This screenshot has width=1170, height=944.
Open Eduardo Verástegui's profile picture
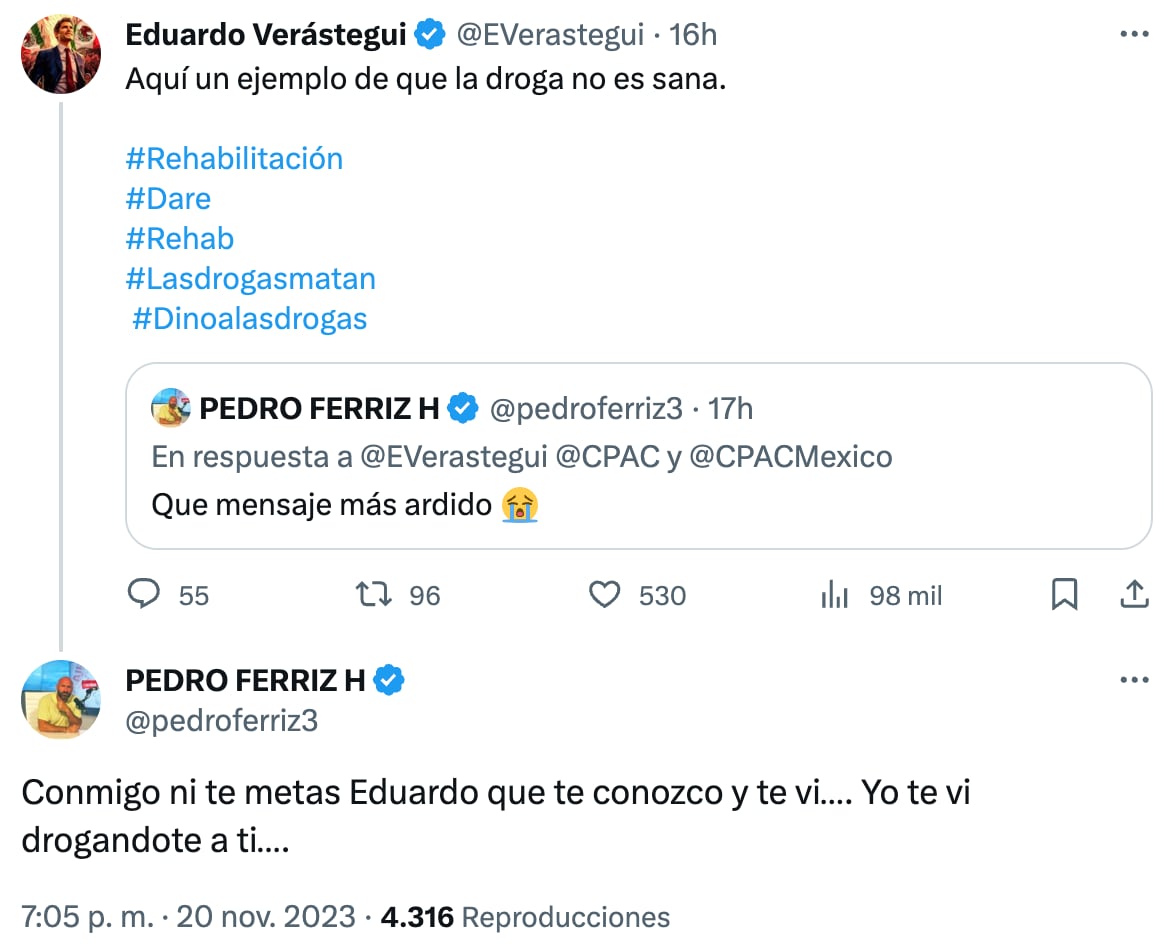pos(61,54)
